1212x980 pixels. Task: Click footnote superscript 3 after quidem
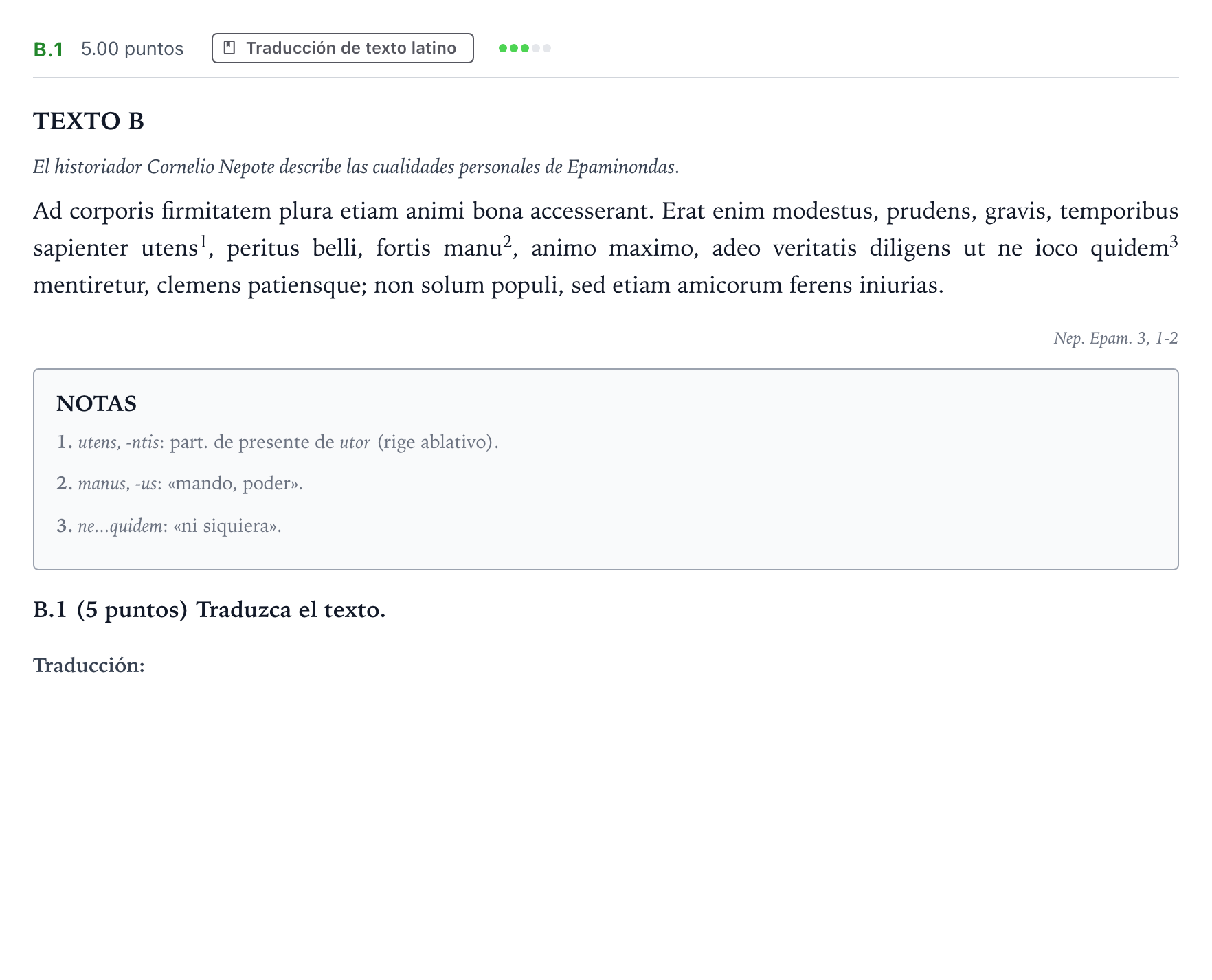pos(1174,241)
